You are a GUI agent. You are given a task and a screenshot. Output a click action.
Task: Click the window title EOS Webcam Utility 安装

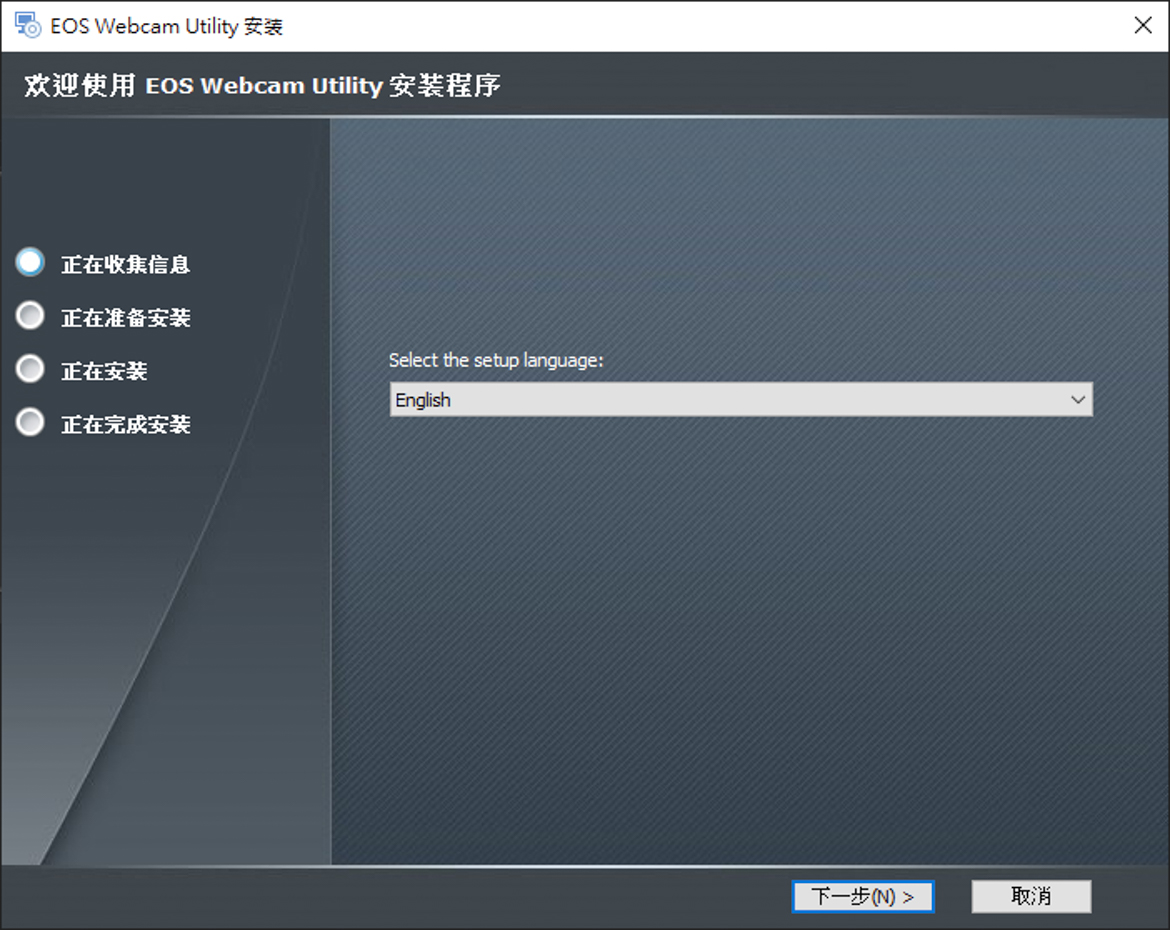(x=166, y=26)
